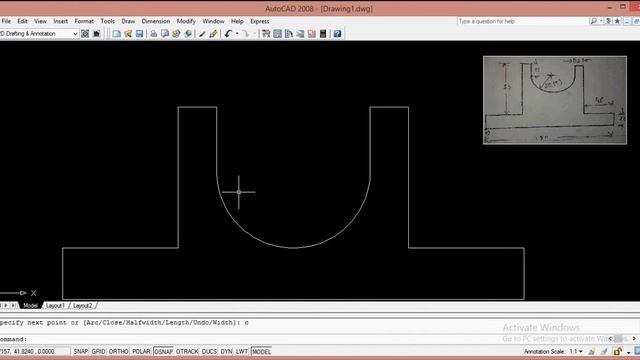Open the Markup Set Manager icon
This screenshot has width=640, height=360.
tap(312, 34)
